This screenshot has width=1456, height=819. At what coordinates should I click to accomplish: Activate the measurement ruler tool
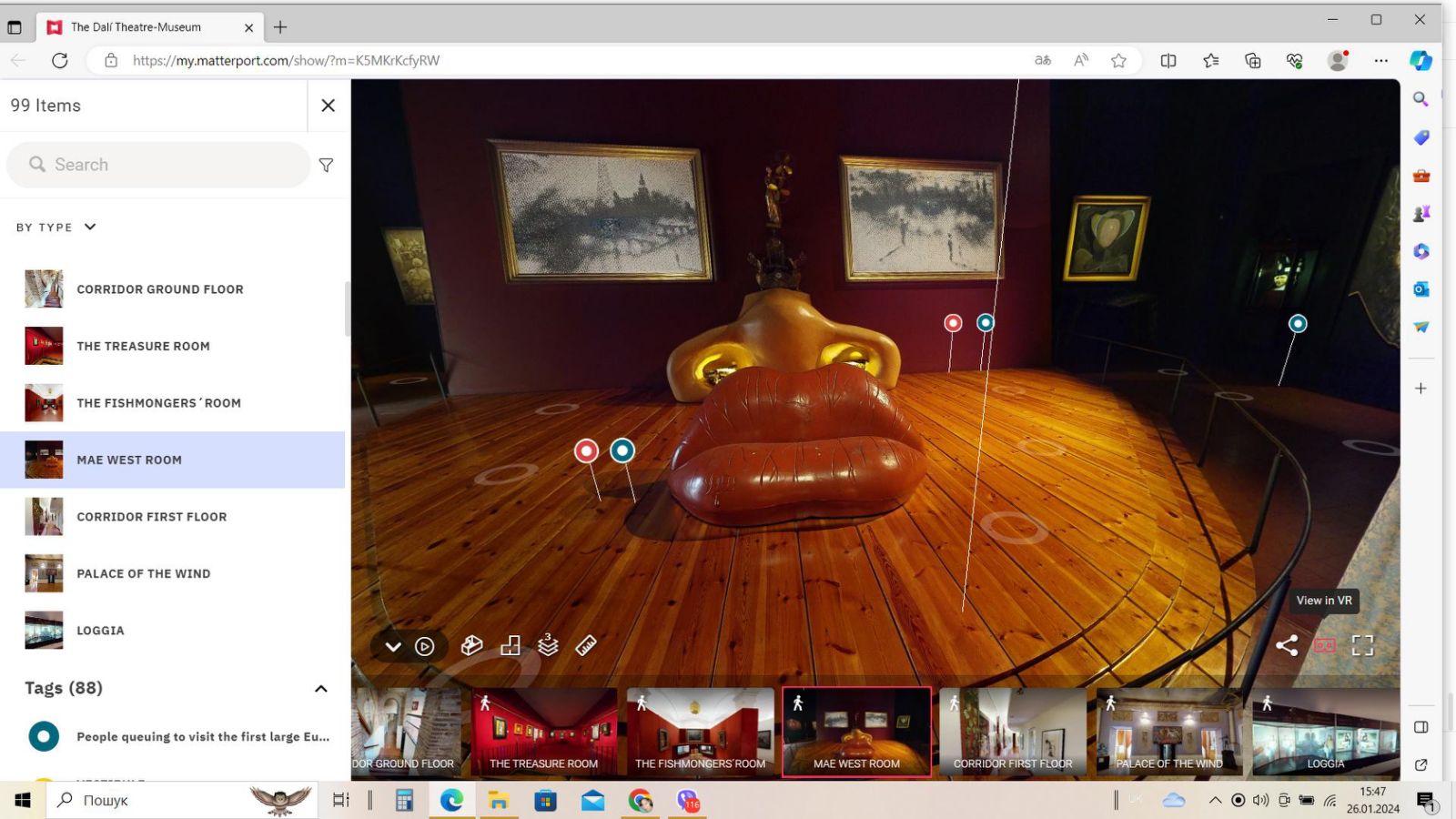[x=586, y=645]
